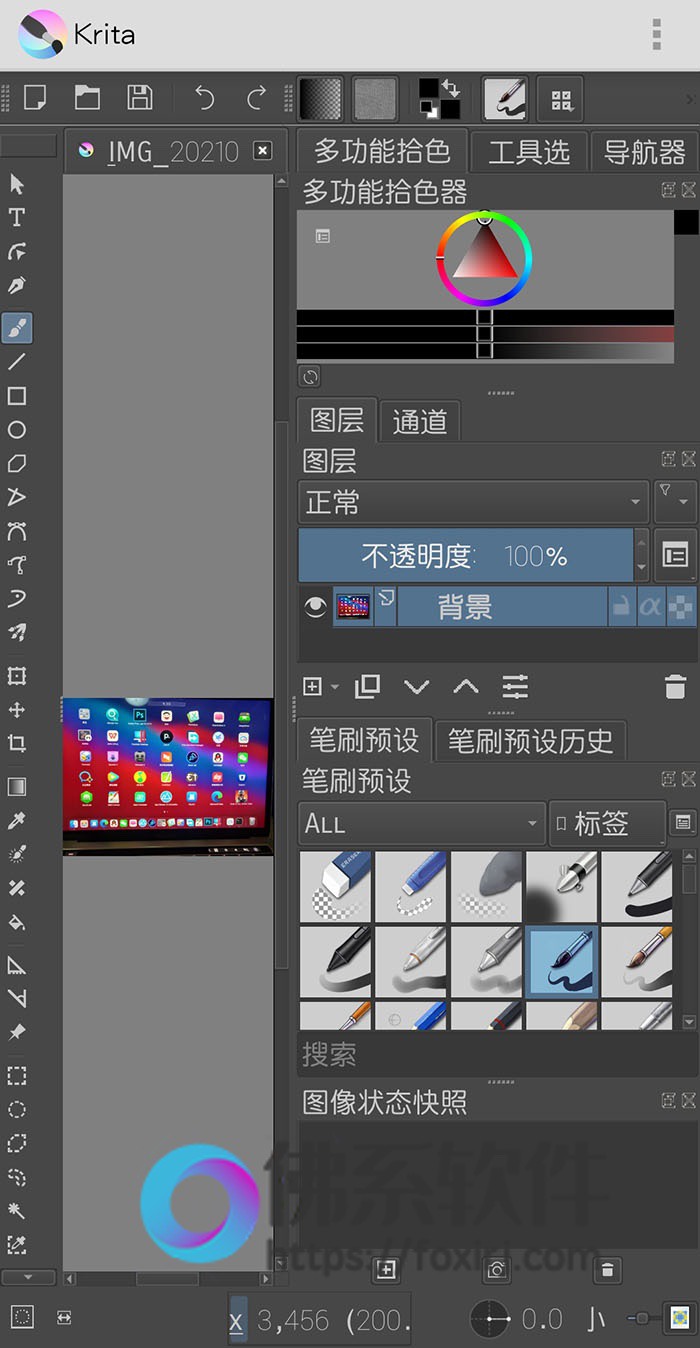Select the Text tool in toolbox
The width and height of the screenshot is (700, 1348).
coord(17,218)
